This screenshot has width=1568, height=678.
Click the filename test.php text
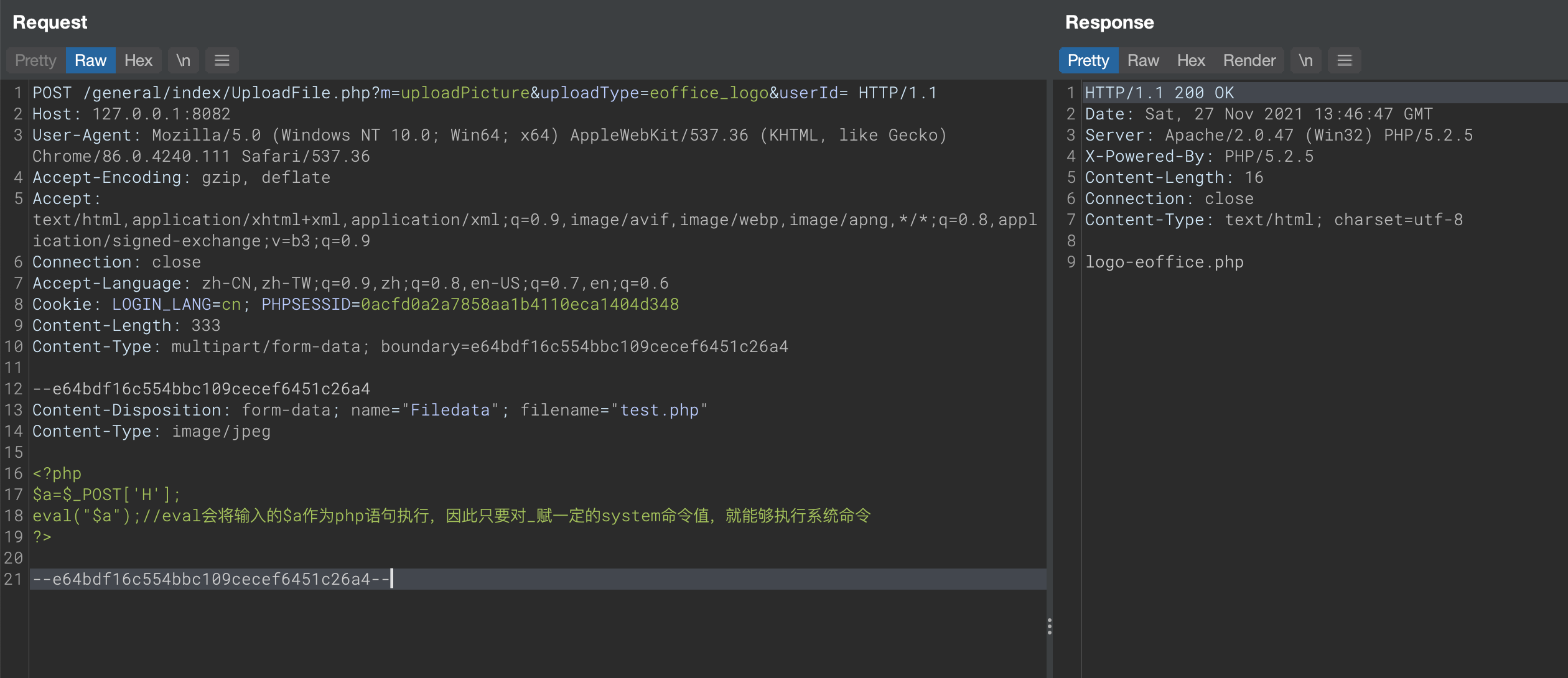coord(659,410)
